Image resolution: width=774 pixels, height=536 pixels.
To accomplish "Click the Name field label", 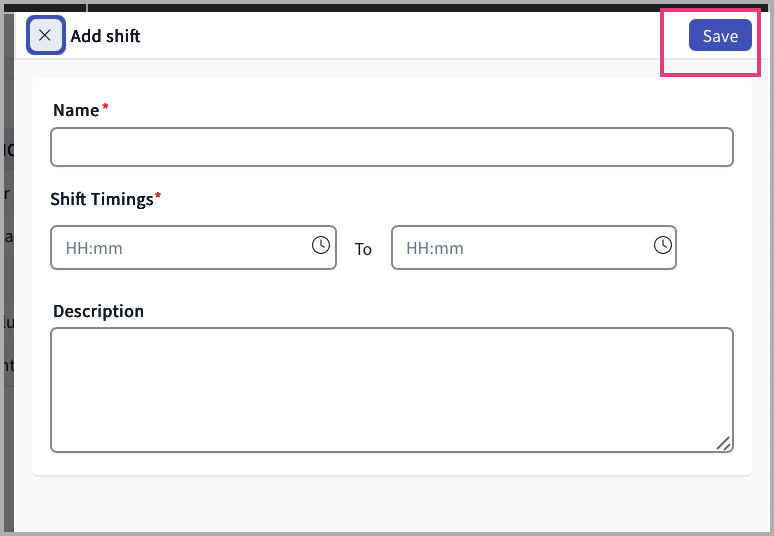I will click(76, 110).
